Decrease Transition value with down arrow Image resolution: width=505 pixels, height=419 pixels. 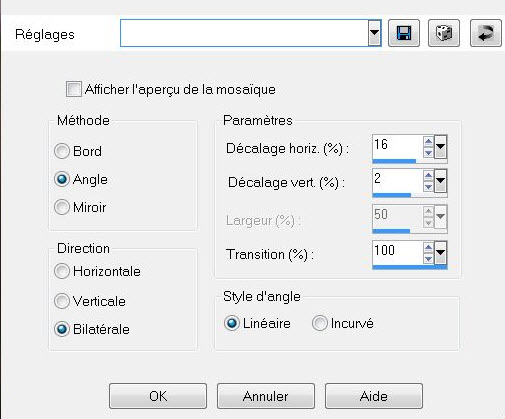(x=428, y=259)
